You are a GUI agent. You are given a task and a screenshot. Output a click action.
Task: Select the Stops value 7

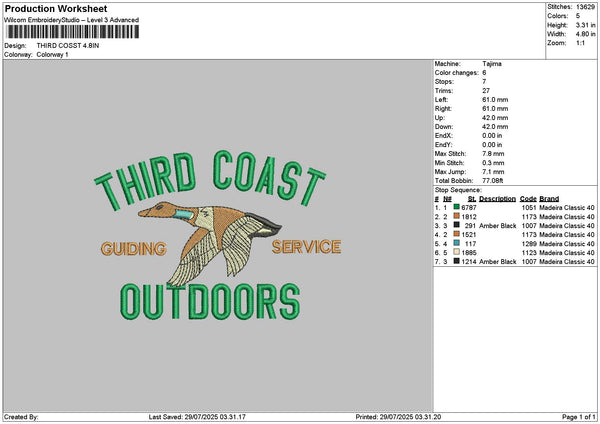coord(484,82)
